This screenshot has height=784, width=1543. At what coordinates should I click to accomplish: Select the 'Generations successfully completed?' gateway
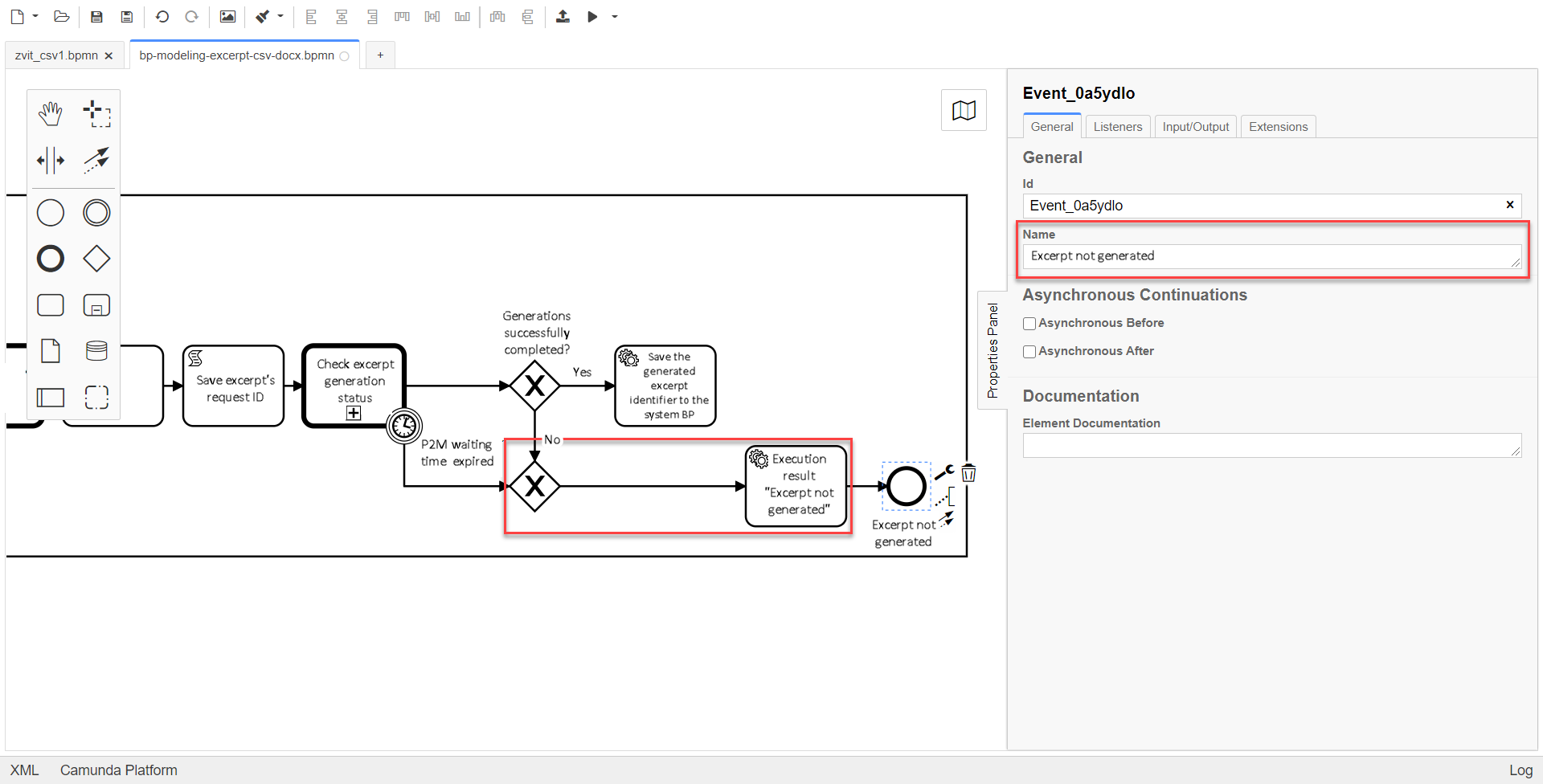point(534,386)
